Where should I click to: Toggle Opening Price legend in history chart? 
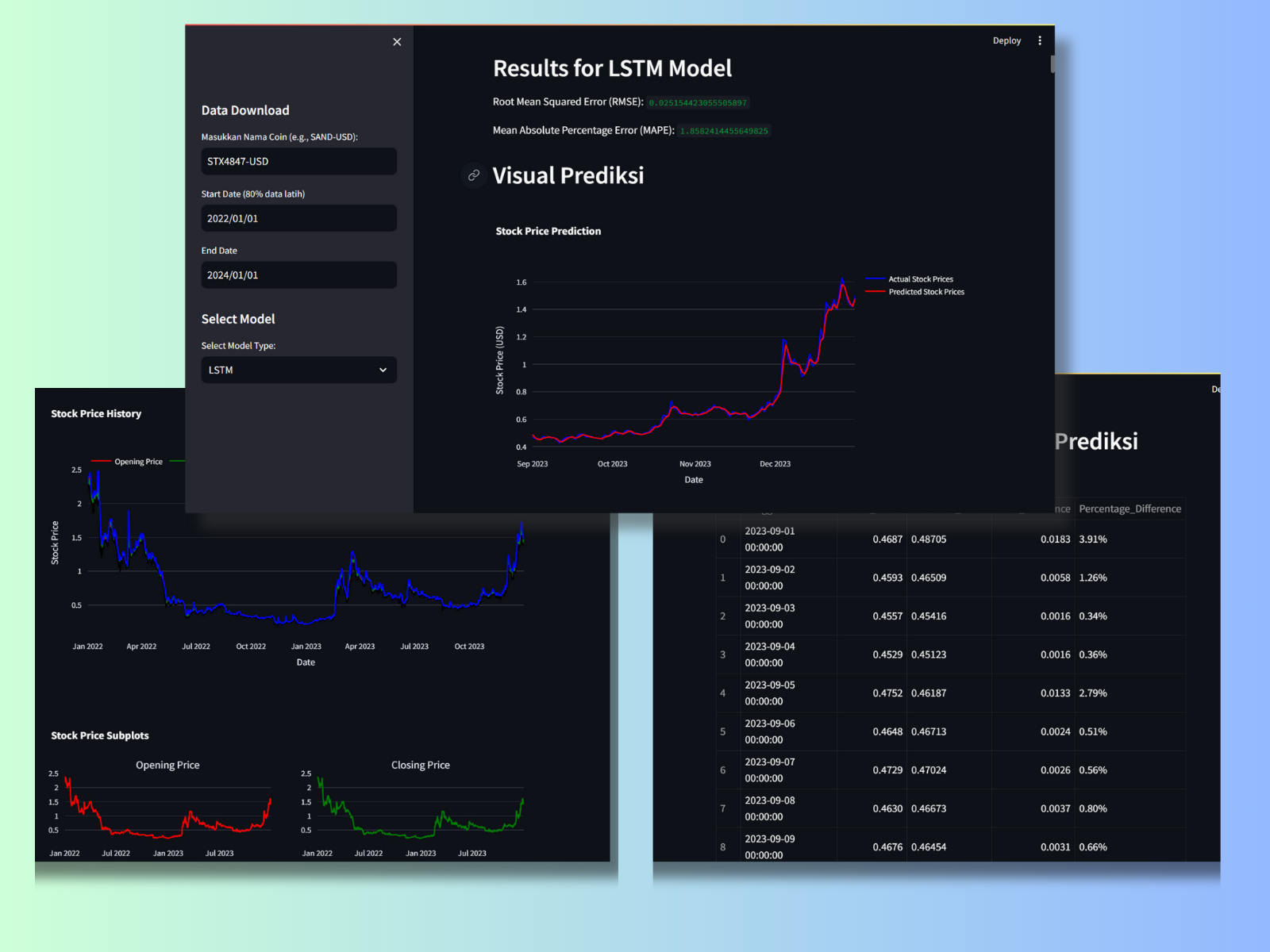point(127,462)
